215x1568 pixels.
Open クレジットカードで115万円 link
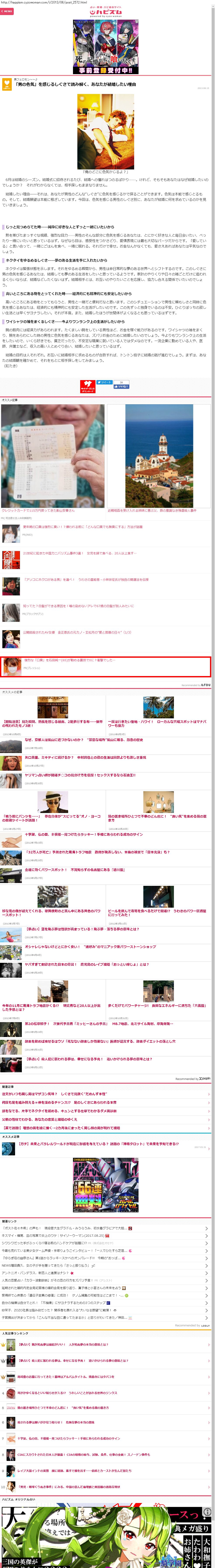point(38,511)
